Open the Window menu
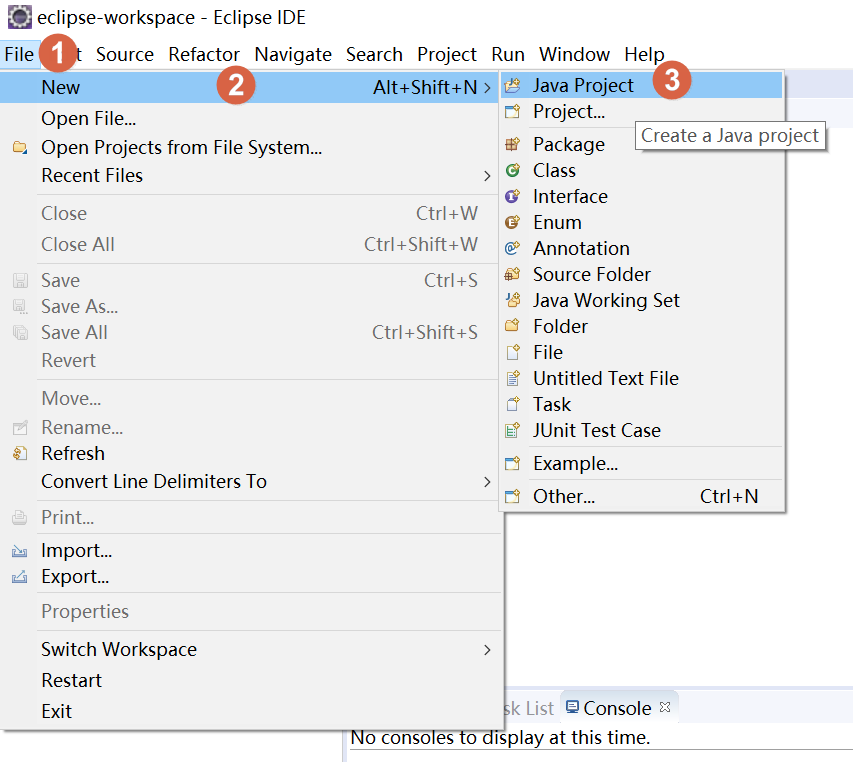This screenshot has width=853, height=762. tap(574, 54)
